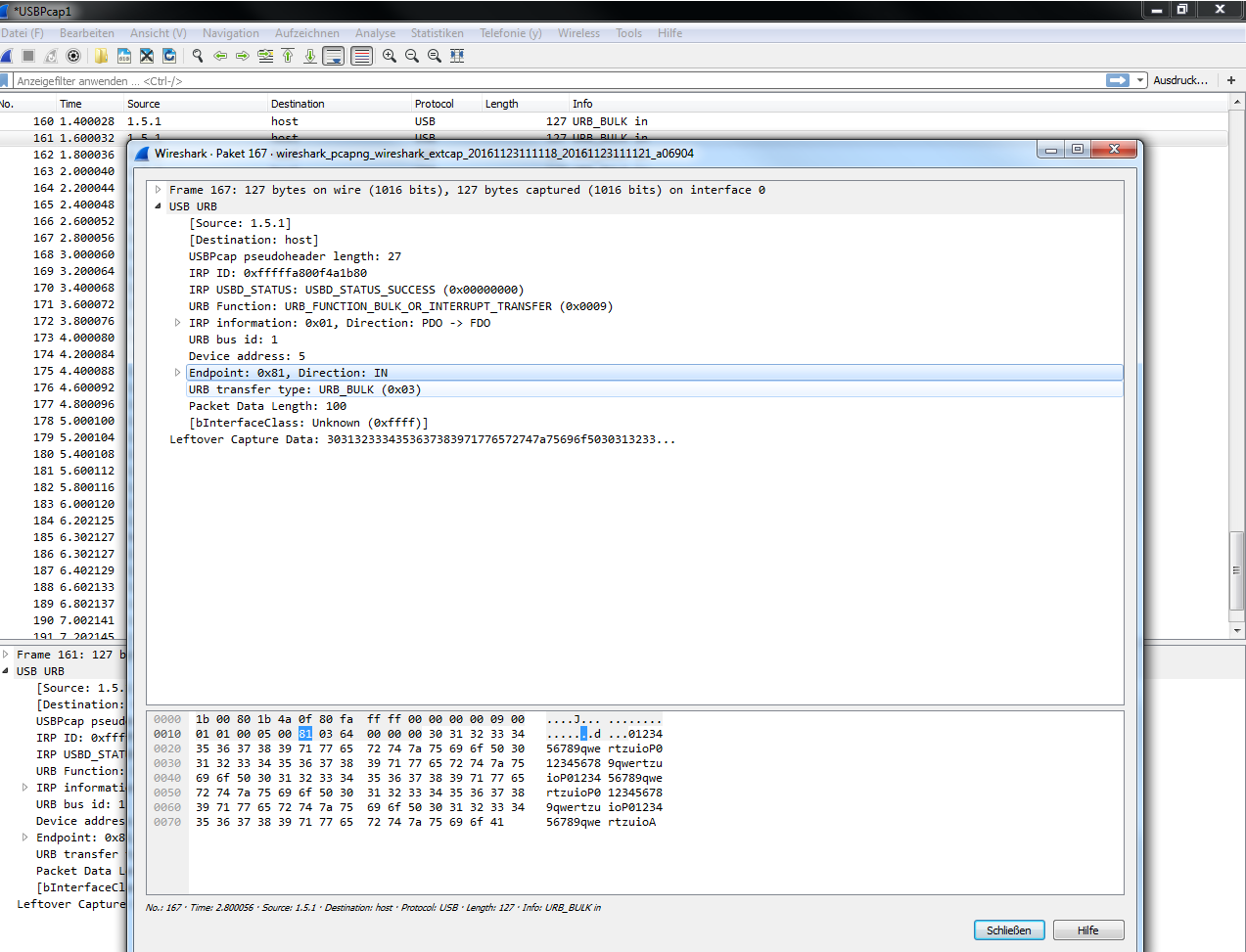Viewport: 1246px width, 952px height.
Task: Expand Endpoint 0x81 node in dialog
Action: [x=177, y=373]
